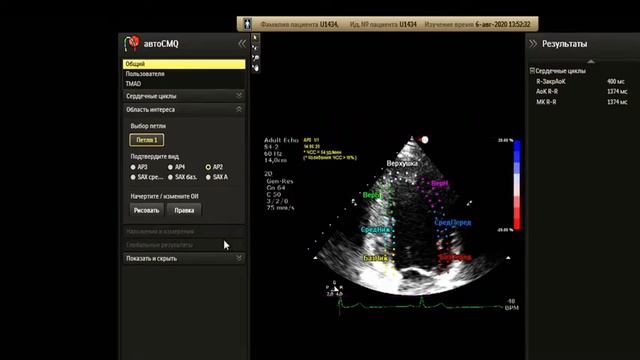The height and width of the screenshot is (360, 640).
Task: Click the Правка button
Action: pos(184,210)
